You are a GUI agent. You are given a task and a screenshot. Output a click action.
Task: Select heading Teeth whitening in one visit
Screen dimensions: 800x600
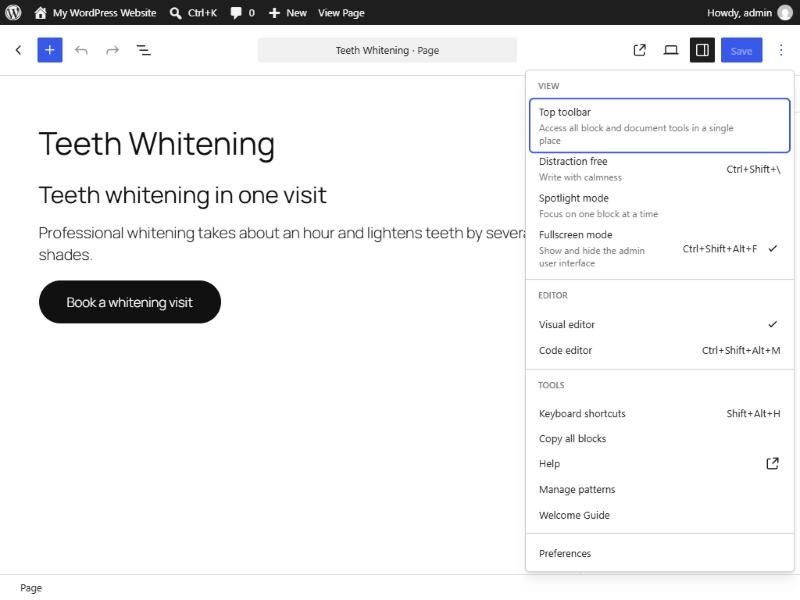(x=182, y=195)
